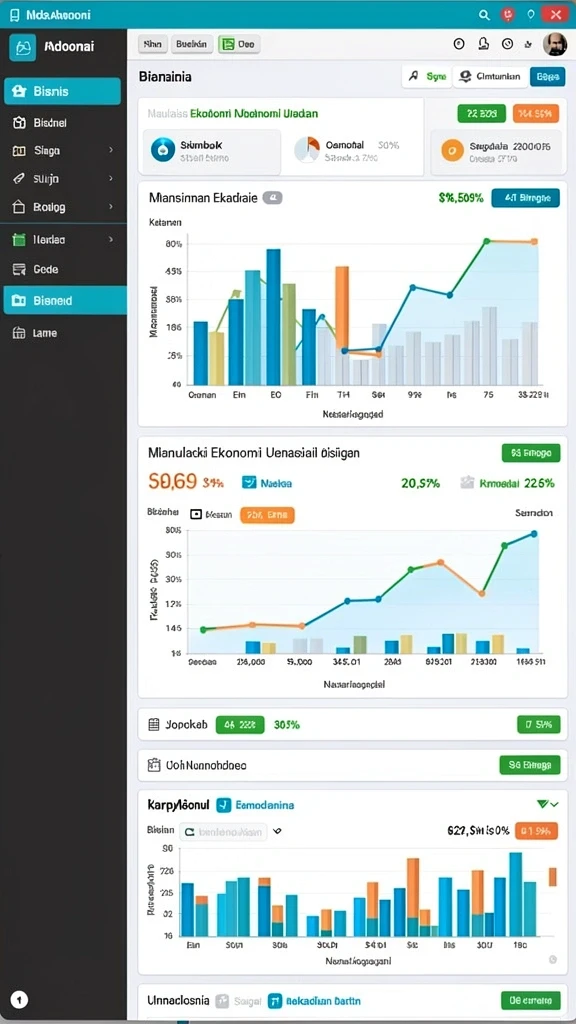Click the chevron next to Bisian dropdown
The image size is (576, 1024).
tap(278, 831)
